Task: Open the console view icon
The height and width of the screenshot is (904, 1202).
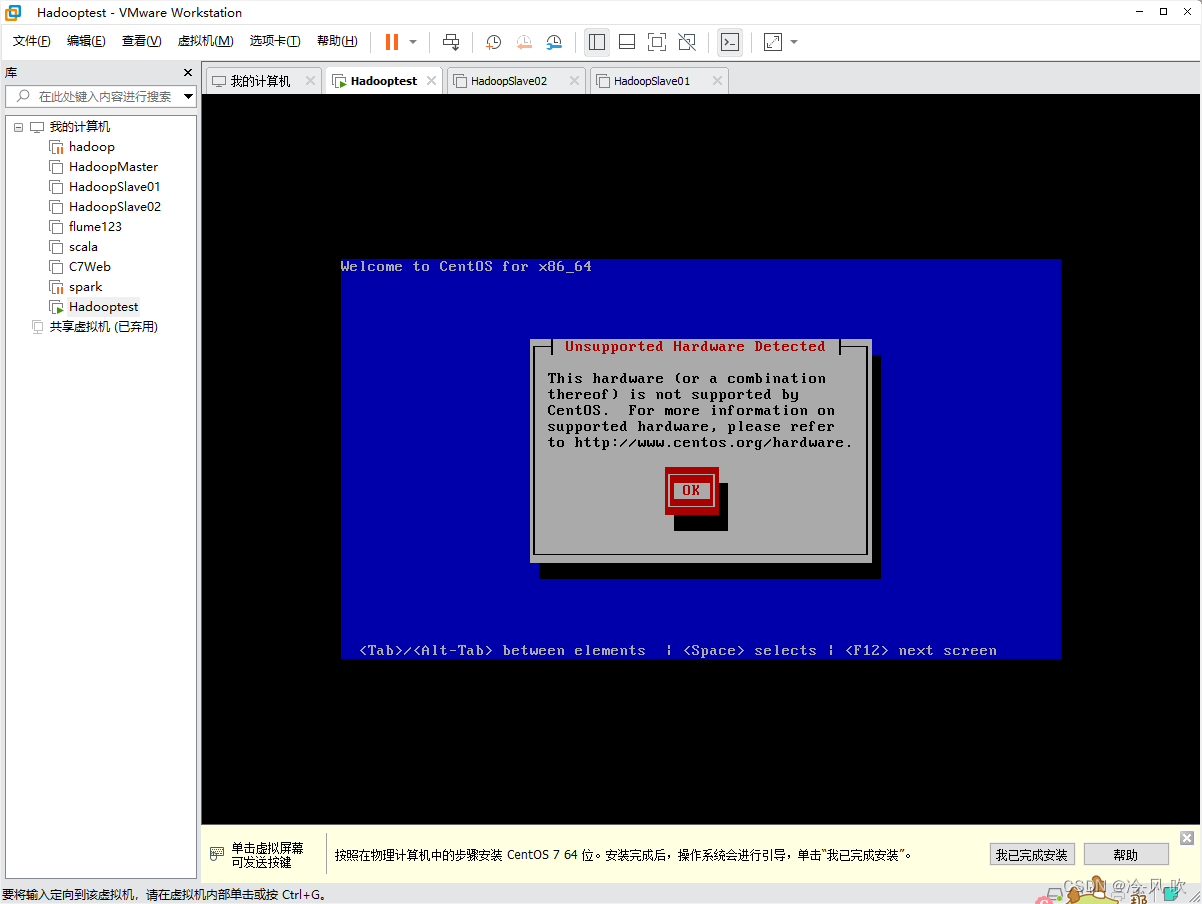Action: (730, 42)
